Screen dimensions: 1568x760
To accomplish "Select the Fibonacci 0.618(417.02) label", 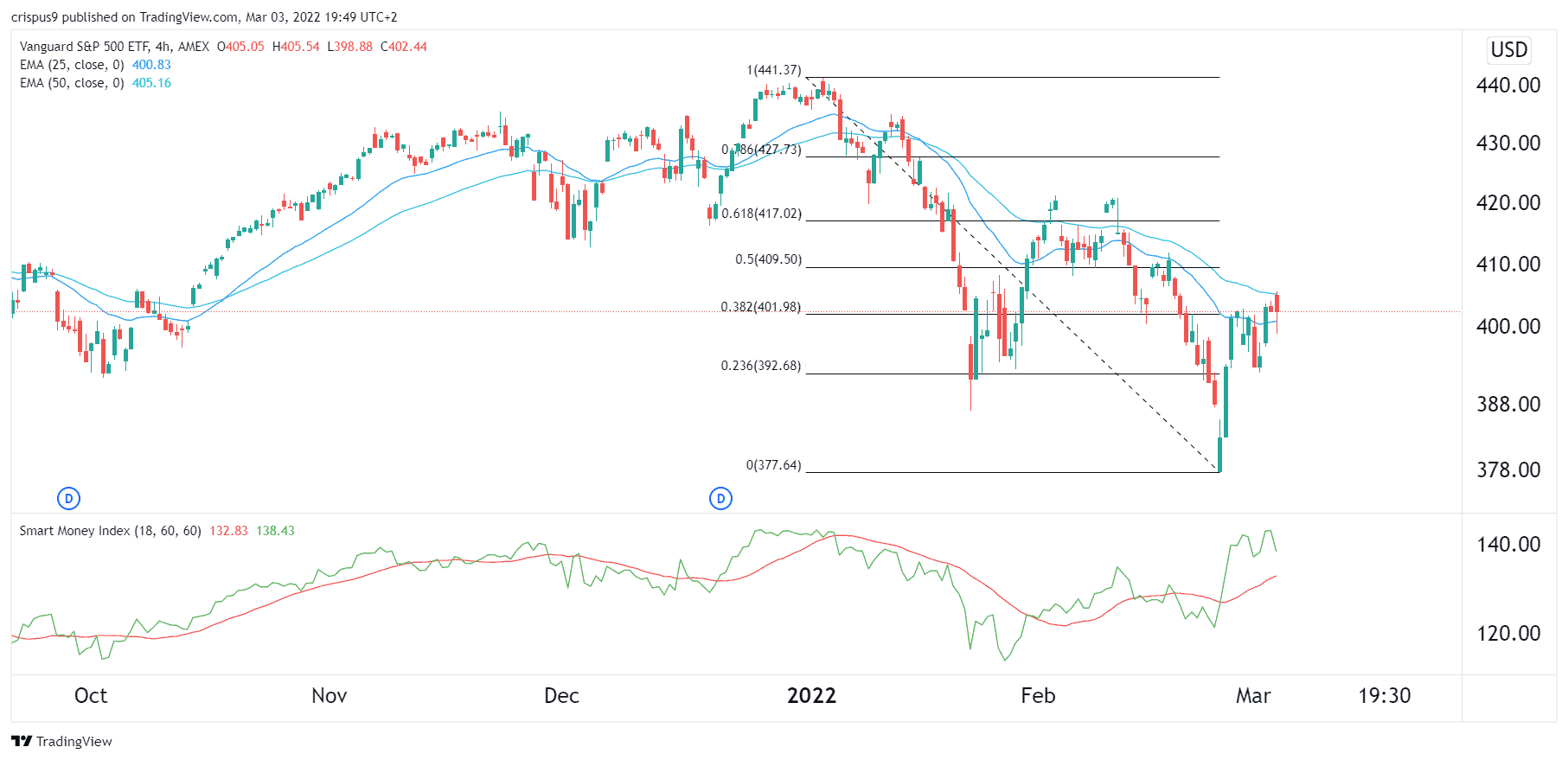I will (761, 214).
